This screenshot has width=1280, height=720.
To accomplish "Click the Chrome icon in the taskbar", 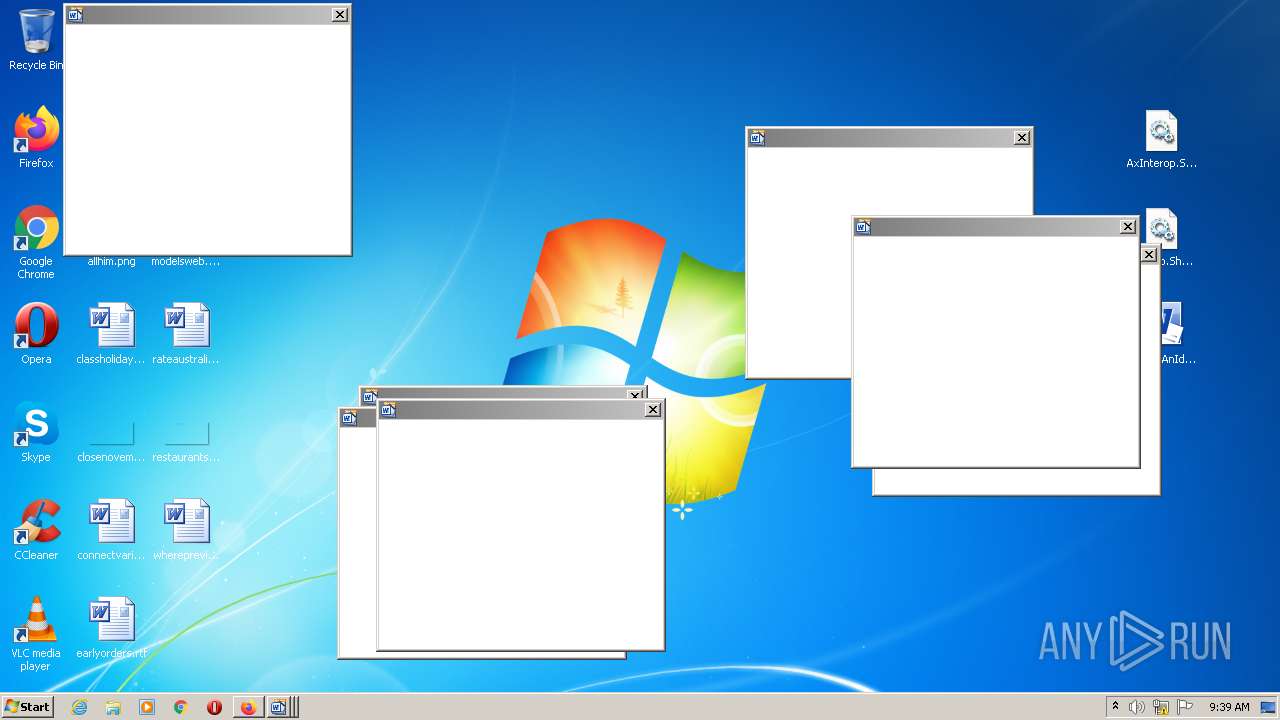I will (x=181, y=707).
